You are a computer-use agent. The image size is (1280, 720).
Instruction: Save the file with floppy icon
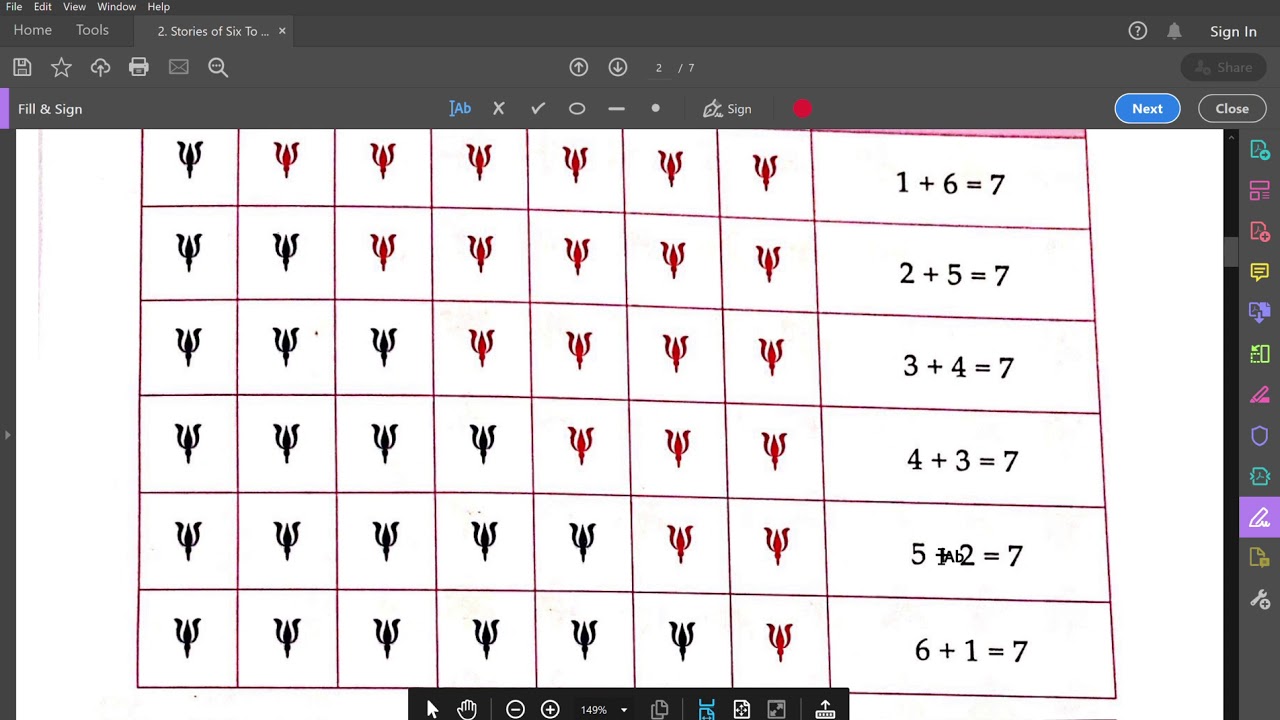(22, 67)
